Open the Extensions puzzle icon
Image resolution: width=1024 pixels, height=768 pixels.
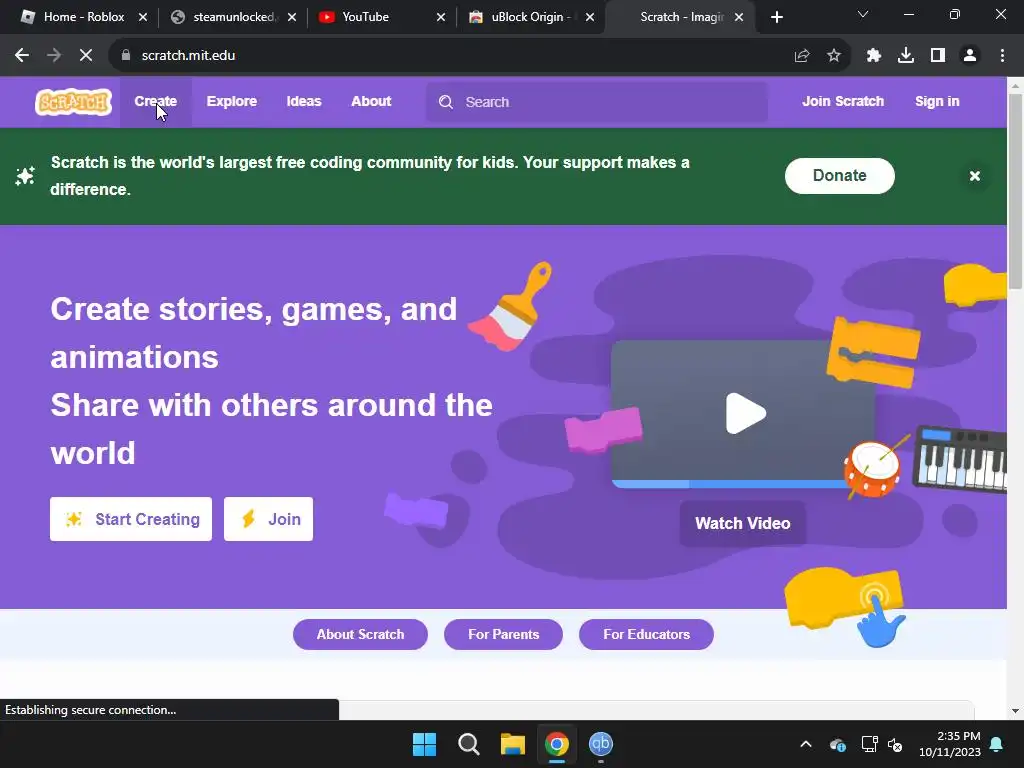[x=874, y=56]
